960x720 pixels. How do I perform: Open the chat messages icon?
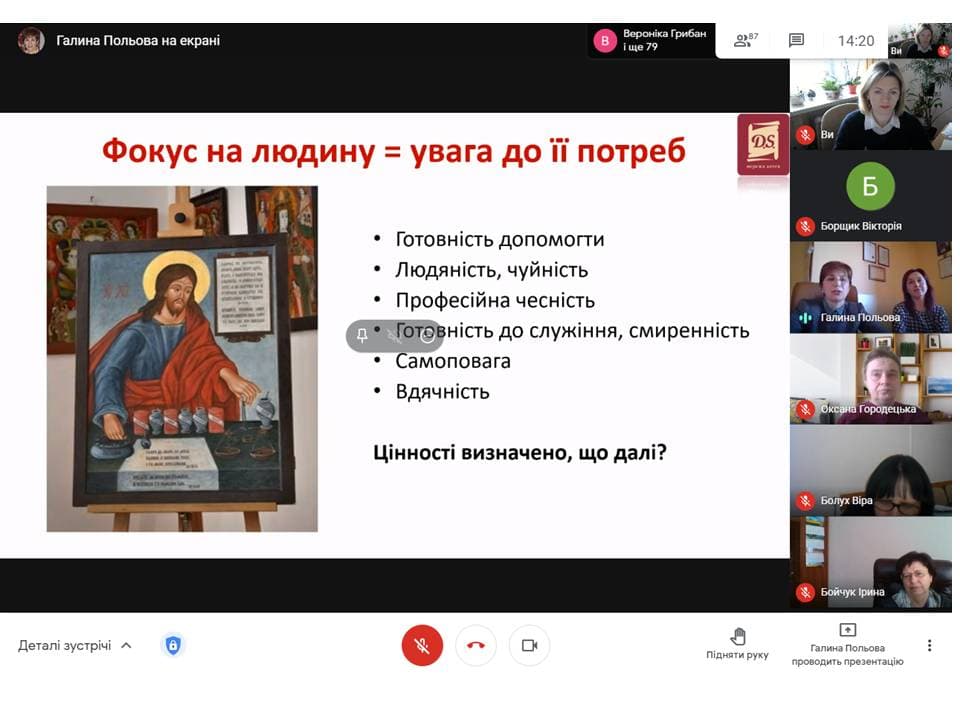(796, 40)
